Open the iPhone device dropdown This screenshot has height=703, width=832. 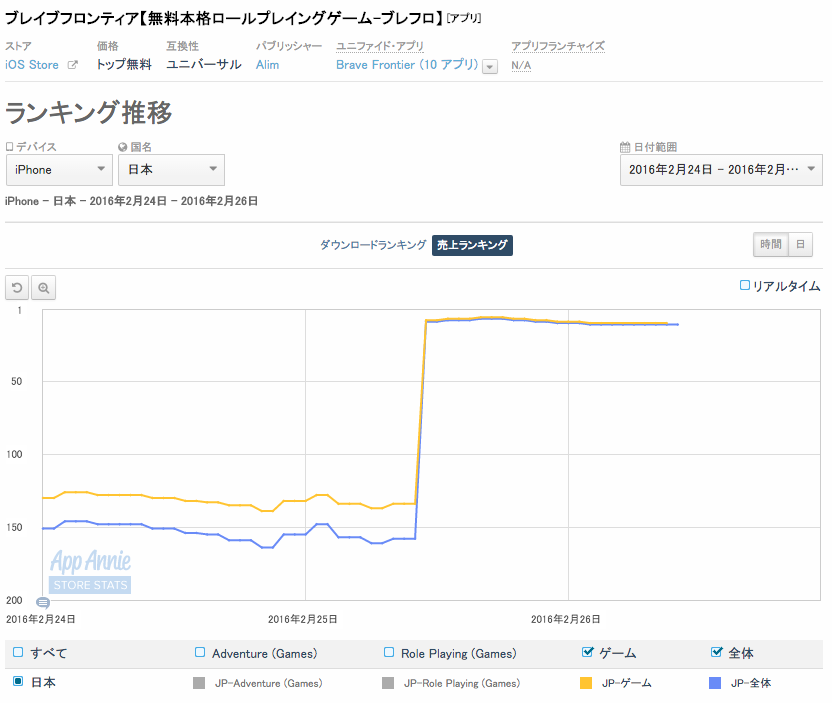pos(59,170)
